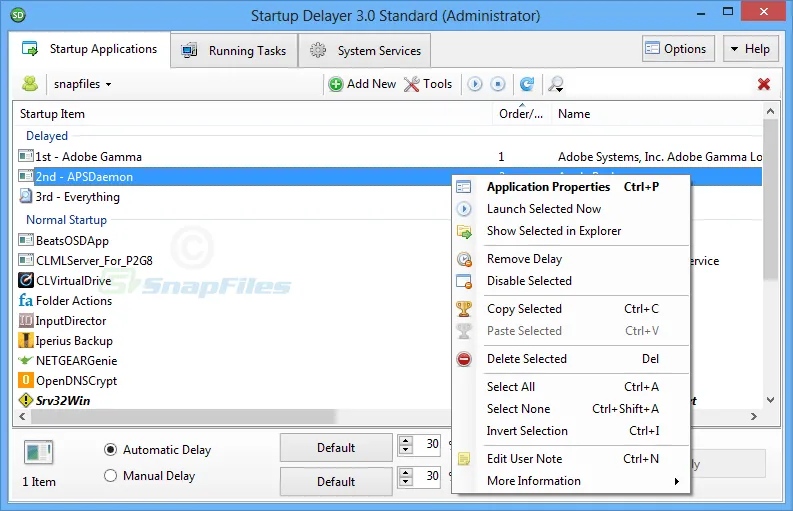Switch to the System Services tab
This screenshot has width=793, height=511.
click(366, 50)
